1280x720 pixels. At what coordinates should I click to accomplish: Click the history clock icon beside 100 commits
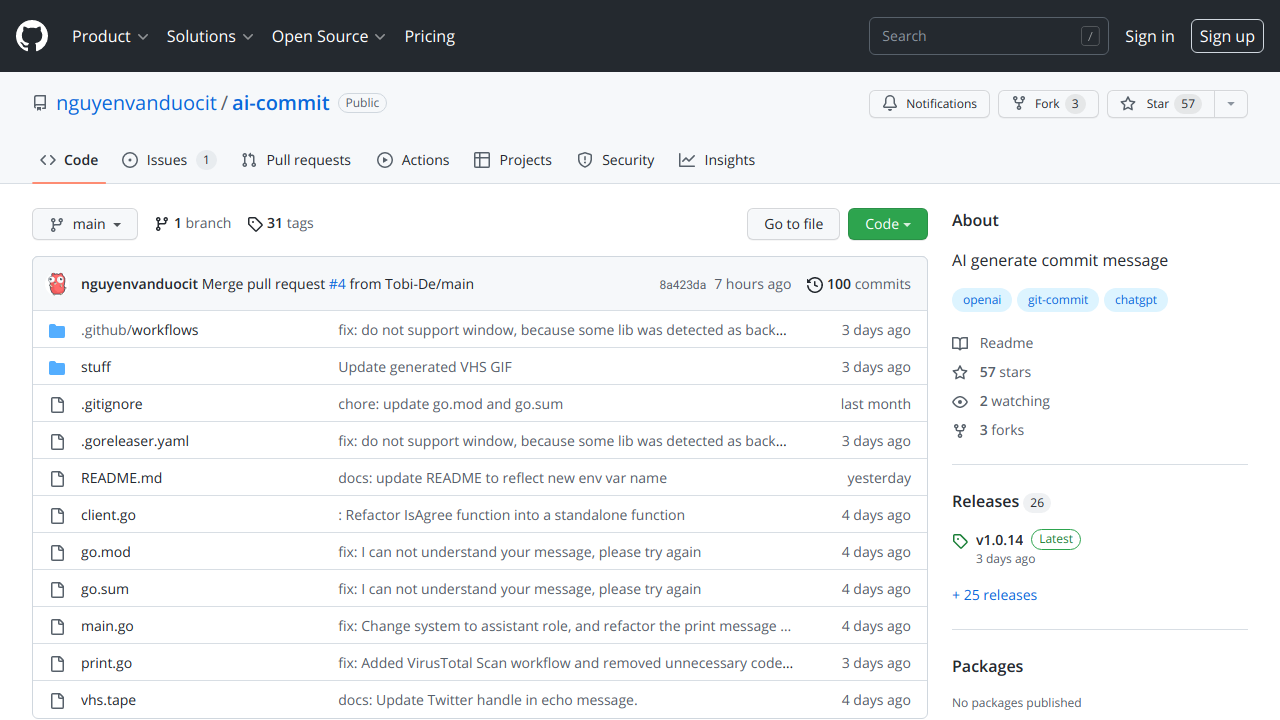tap(815, 284)
